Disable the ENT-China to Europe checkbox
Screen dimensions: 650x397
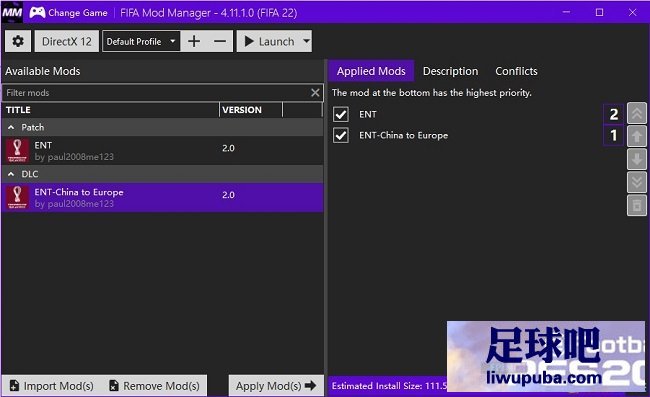tap(341, 135)
